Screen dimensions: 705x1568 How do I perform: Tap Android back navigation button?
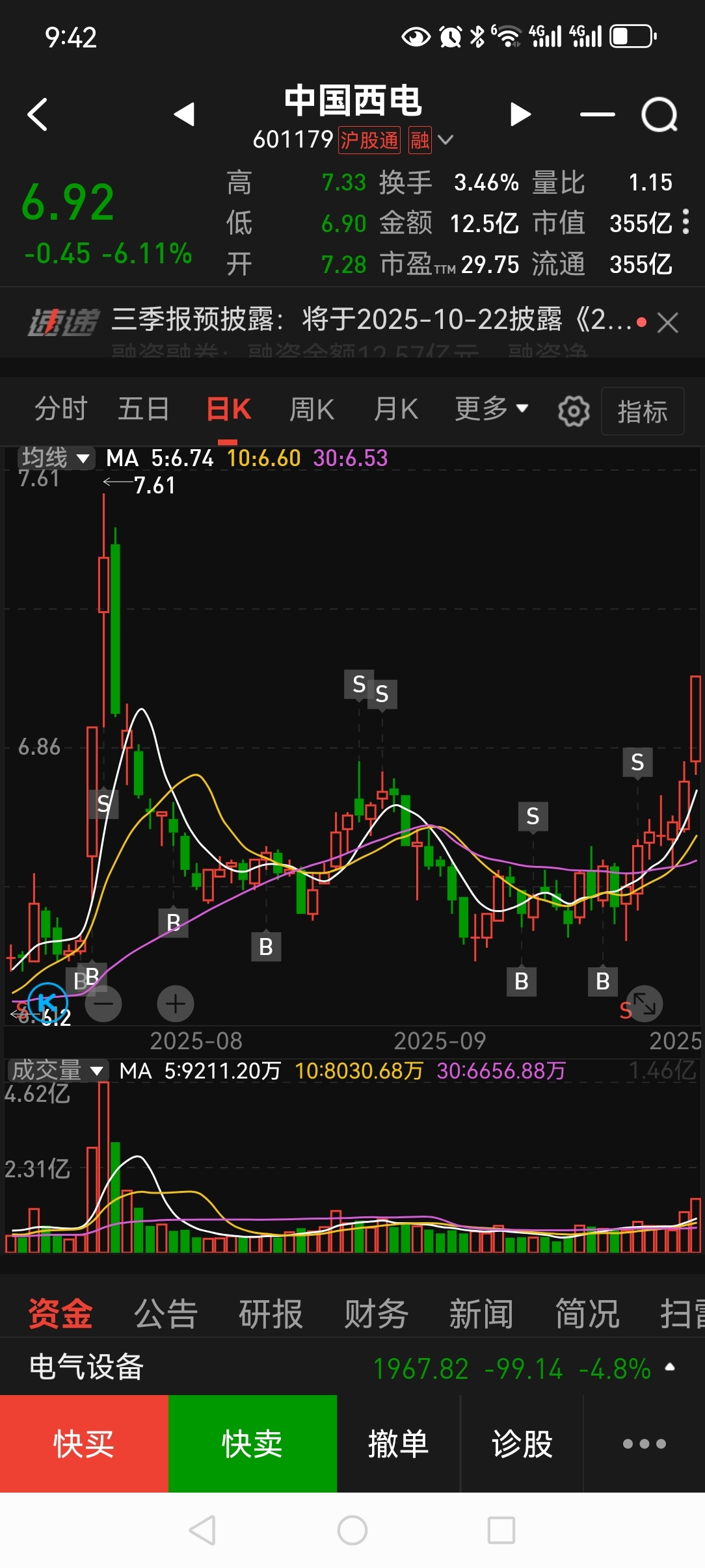click(x=202, y=1530)
